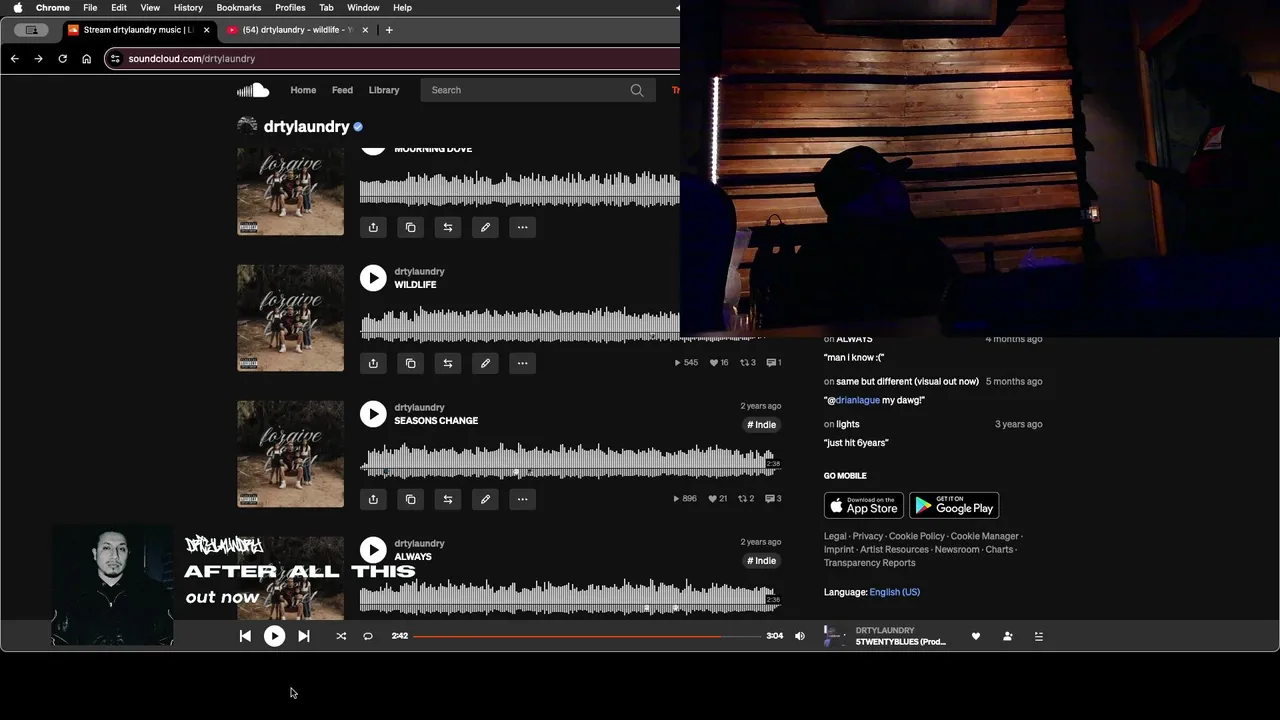Copy link of SEASONS CHANGE track
The image size is (1280, 720).
410,499
